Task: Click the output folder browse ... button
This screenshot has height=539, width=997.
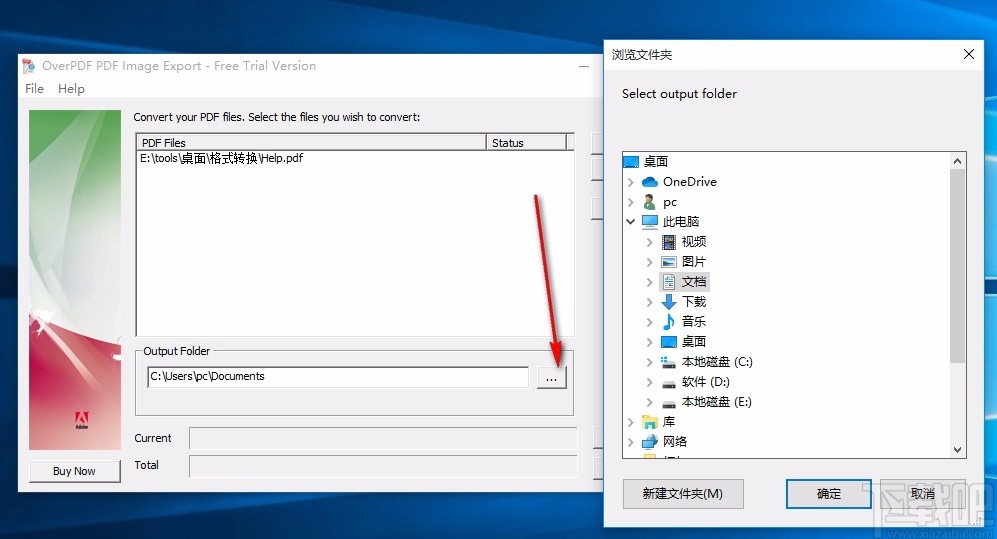Action: point(551,378)
